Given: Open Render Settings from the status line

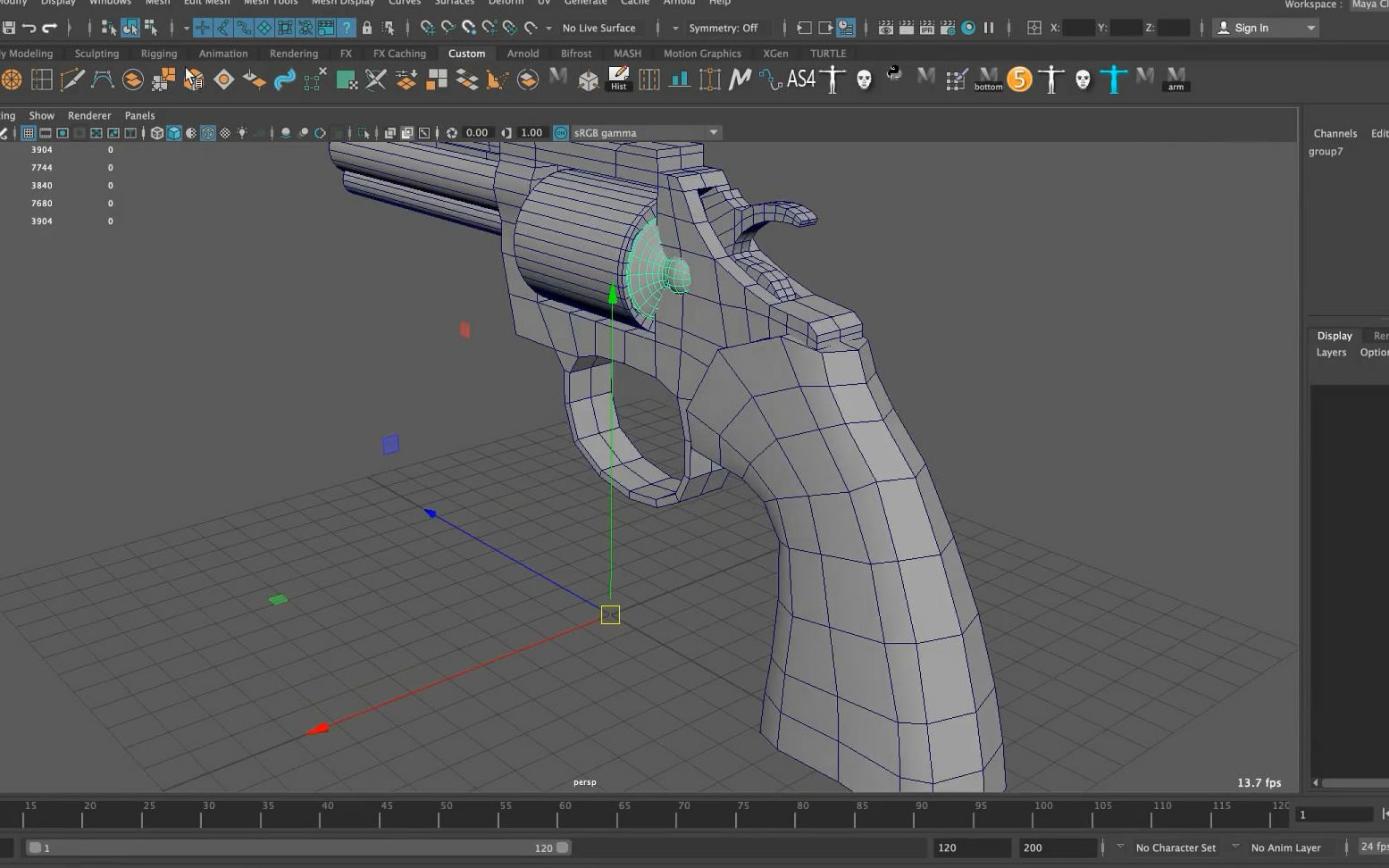Looking at the screenshot, I should [947, 28].
